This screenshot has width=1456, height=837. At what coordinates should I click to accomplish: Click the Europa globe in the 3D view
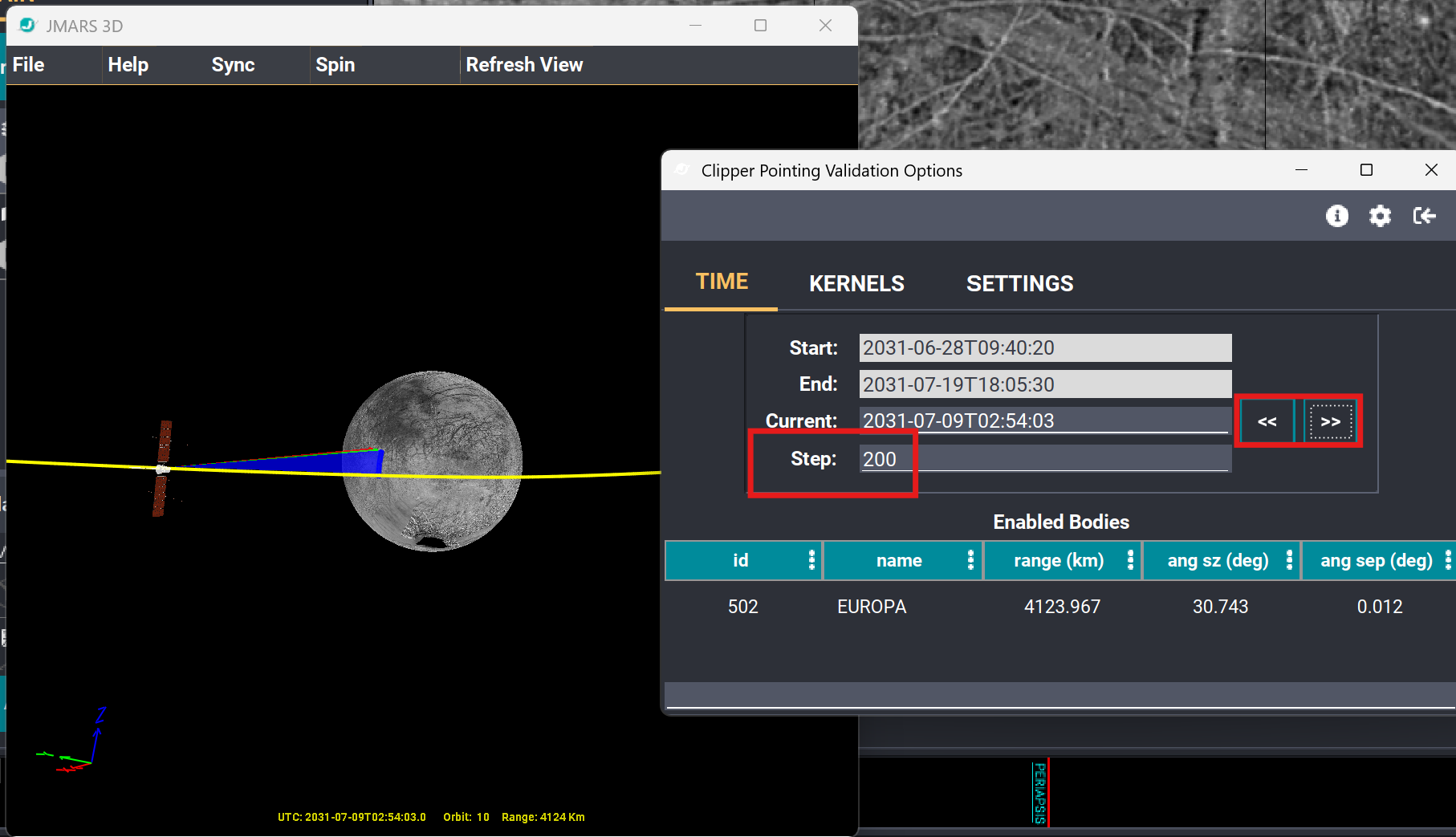click(433, 461)
